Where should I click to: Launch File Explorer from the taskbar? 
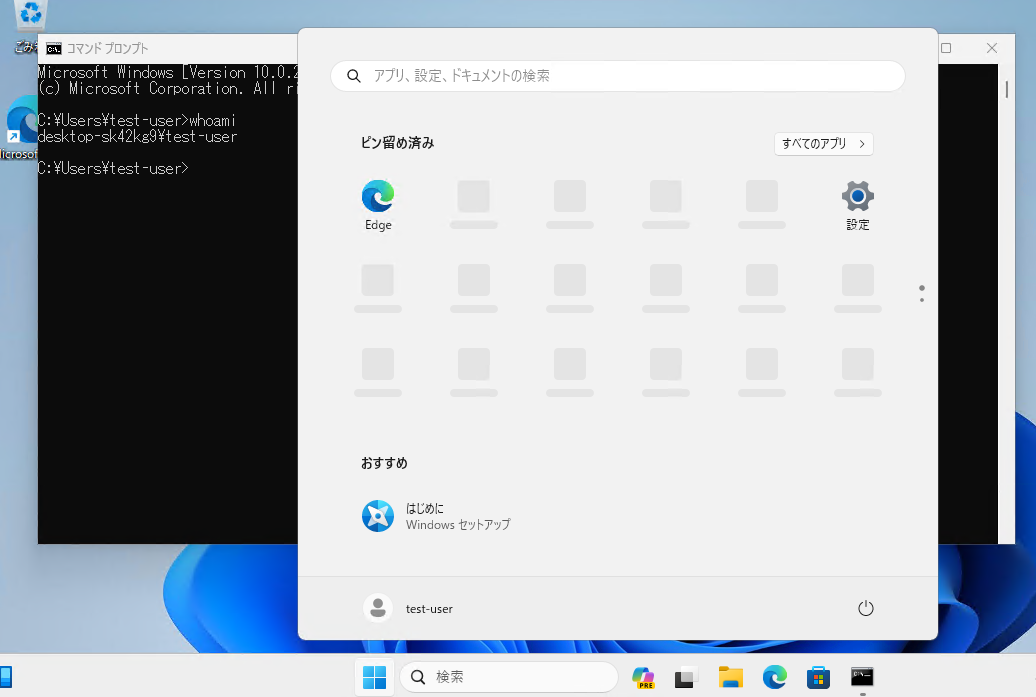point(731,677)
